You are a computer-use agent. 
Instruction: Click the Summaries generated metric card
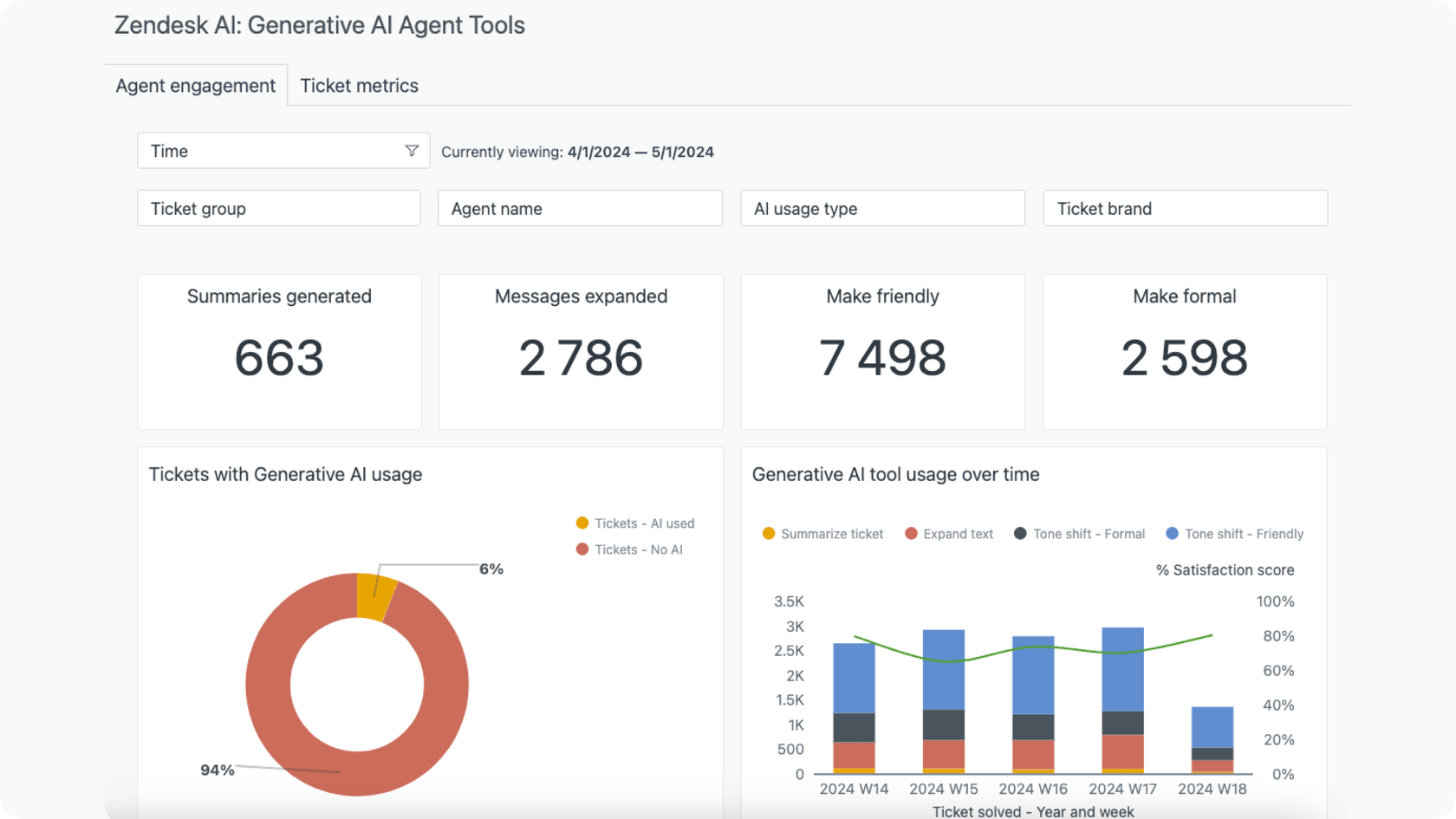coord(278,352)
